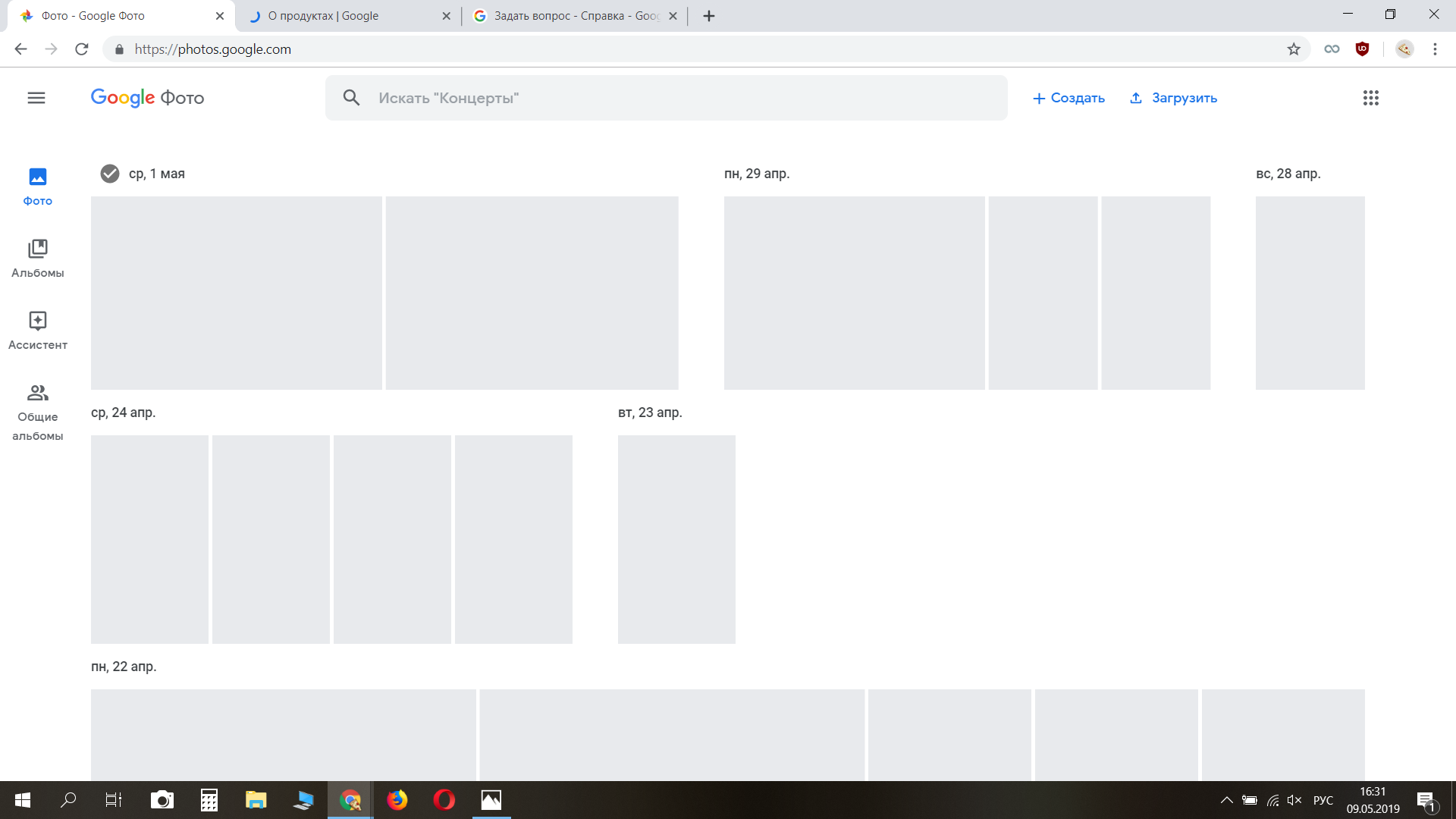Open the first photo from ср, 1 мая
1456x819 pixels.
tap(237, 293)
